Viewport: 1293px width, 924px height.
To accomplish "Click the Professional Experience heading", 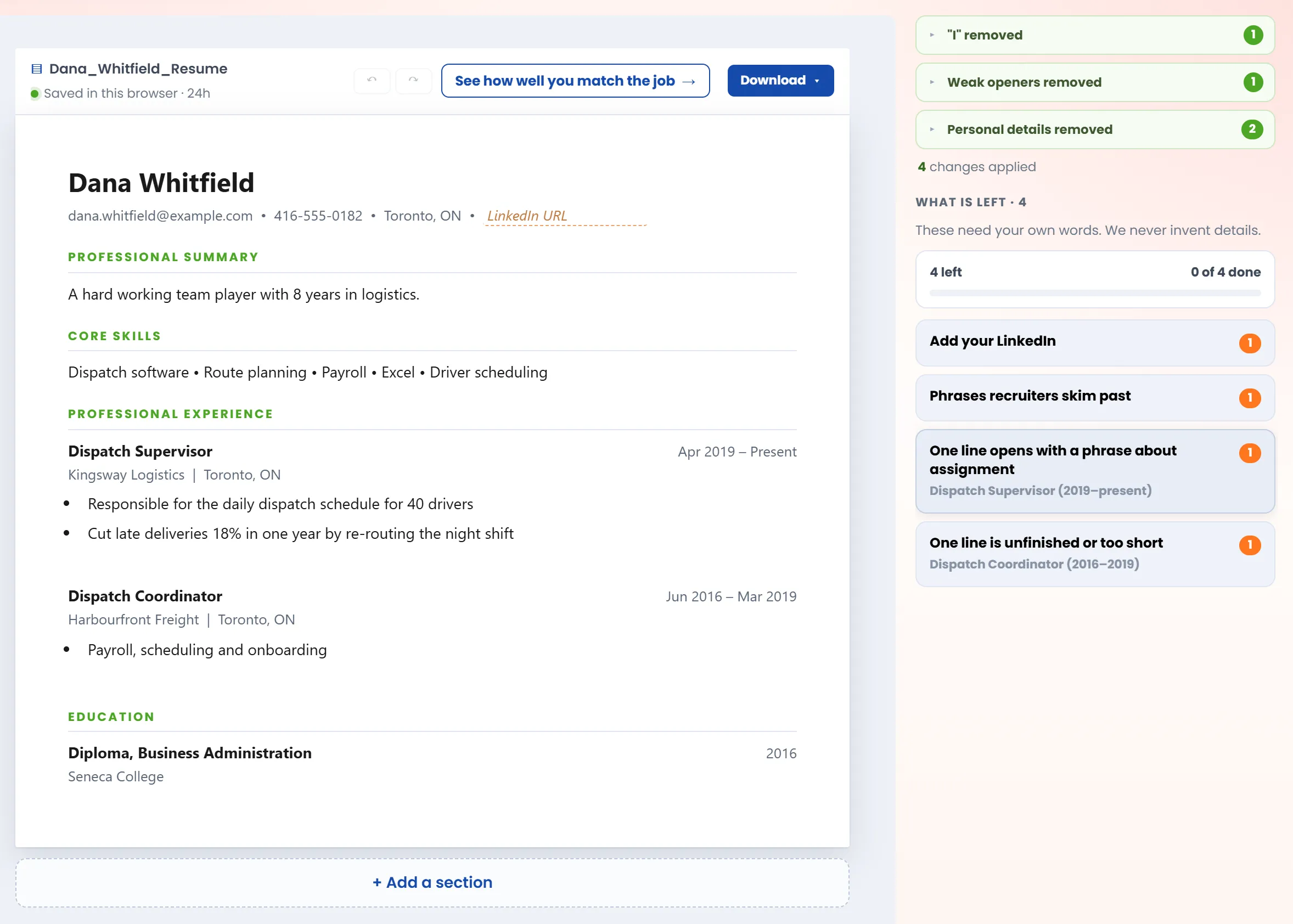I will [171, 414].
